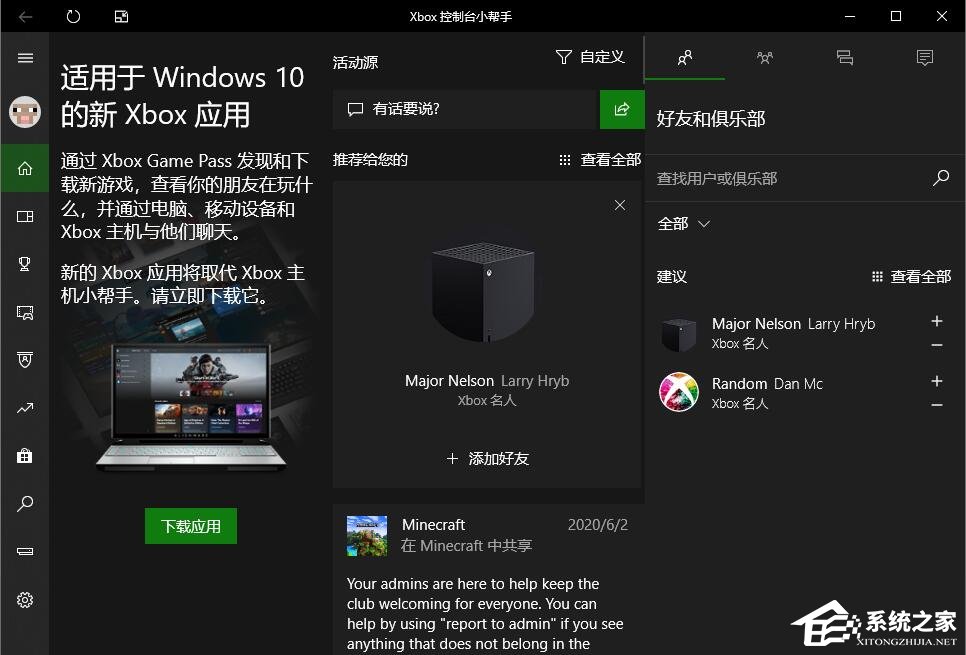Click the search magnifier in sidebar
The image size is (966, 655).
pyautogui.click(x=25, y=503)
